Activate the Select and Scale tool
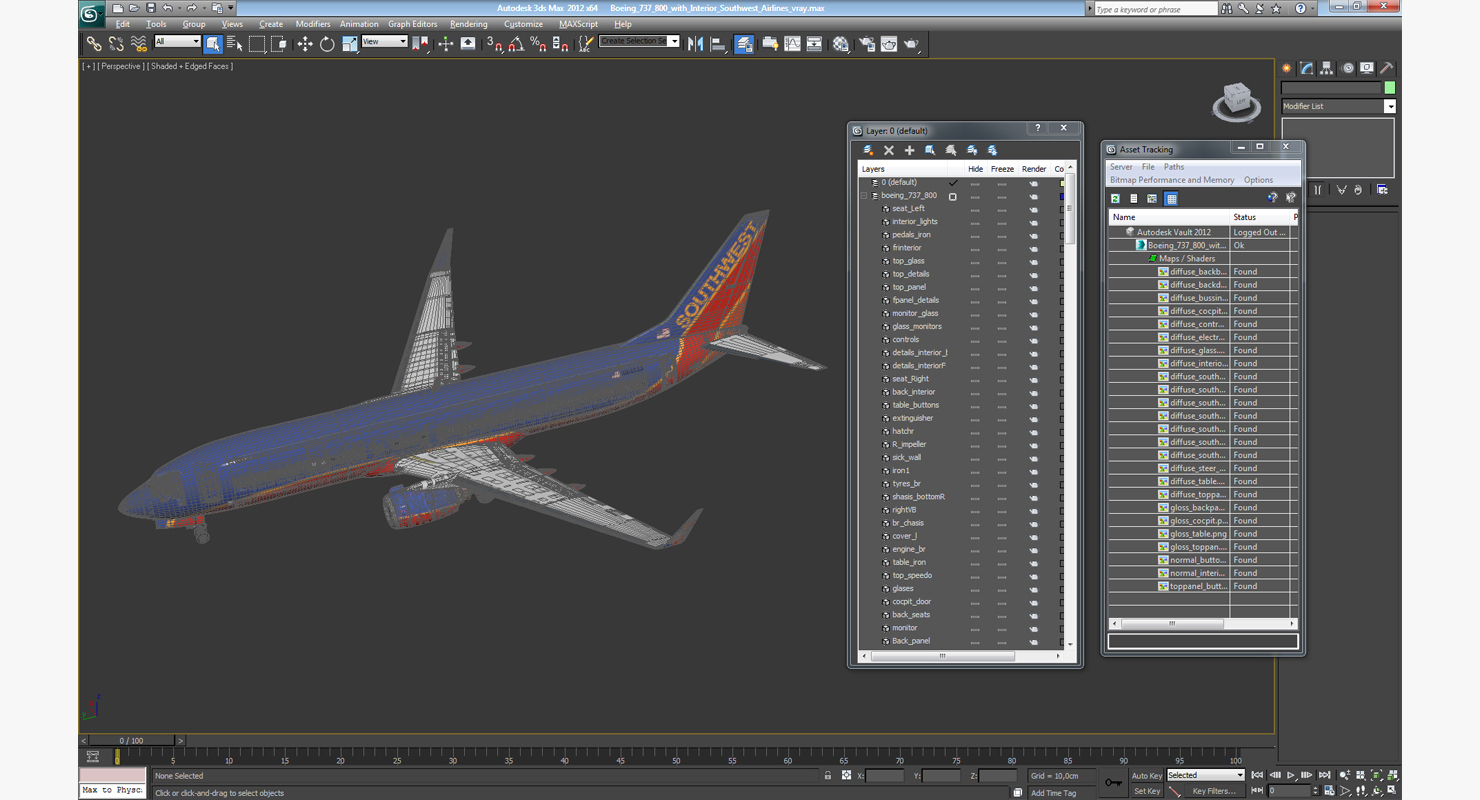Screen dimensions: 1480x800 coord(349,43)
